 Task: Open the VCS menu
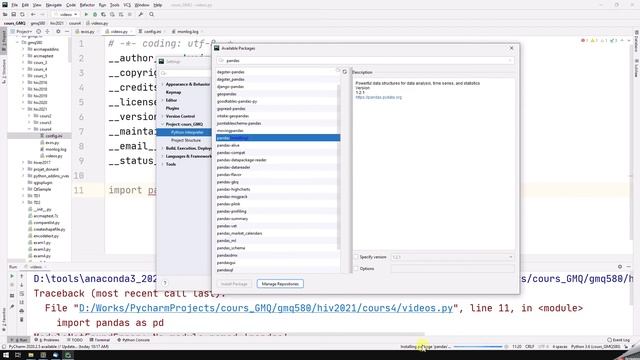click(127, 5)
